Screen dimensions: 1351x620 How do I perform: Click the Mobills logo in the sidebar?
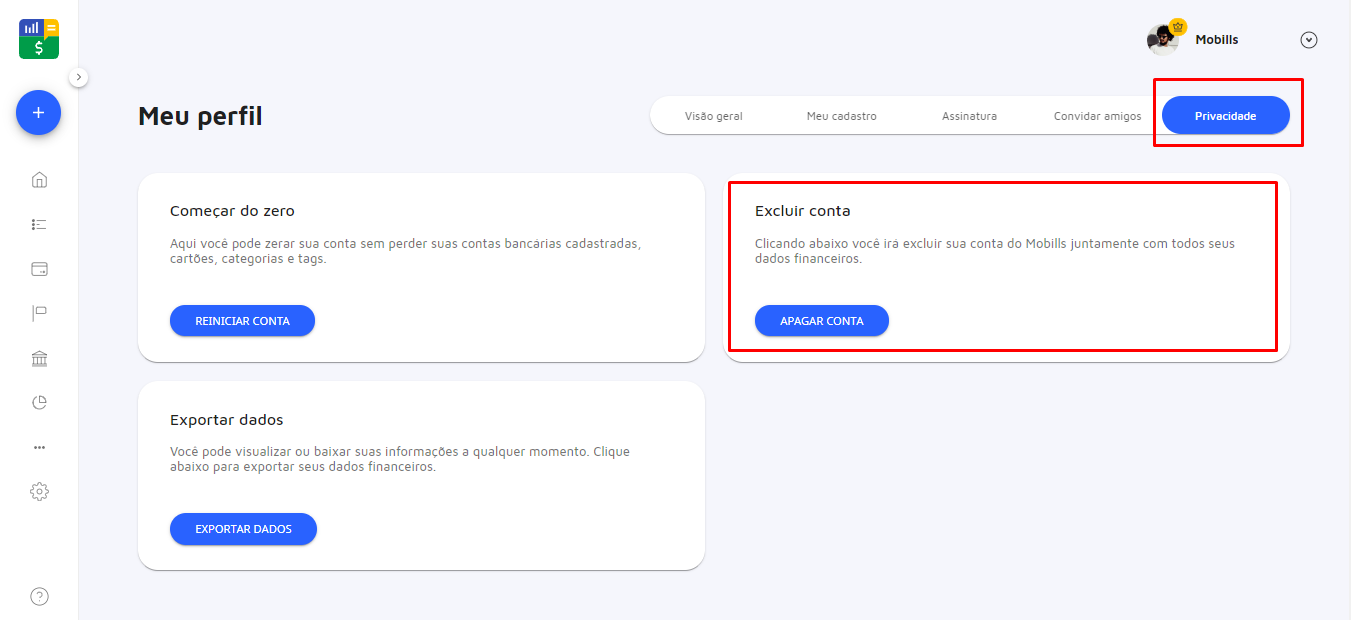[x=39, y=38]
